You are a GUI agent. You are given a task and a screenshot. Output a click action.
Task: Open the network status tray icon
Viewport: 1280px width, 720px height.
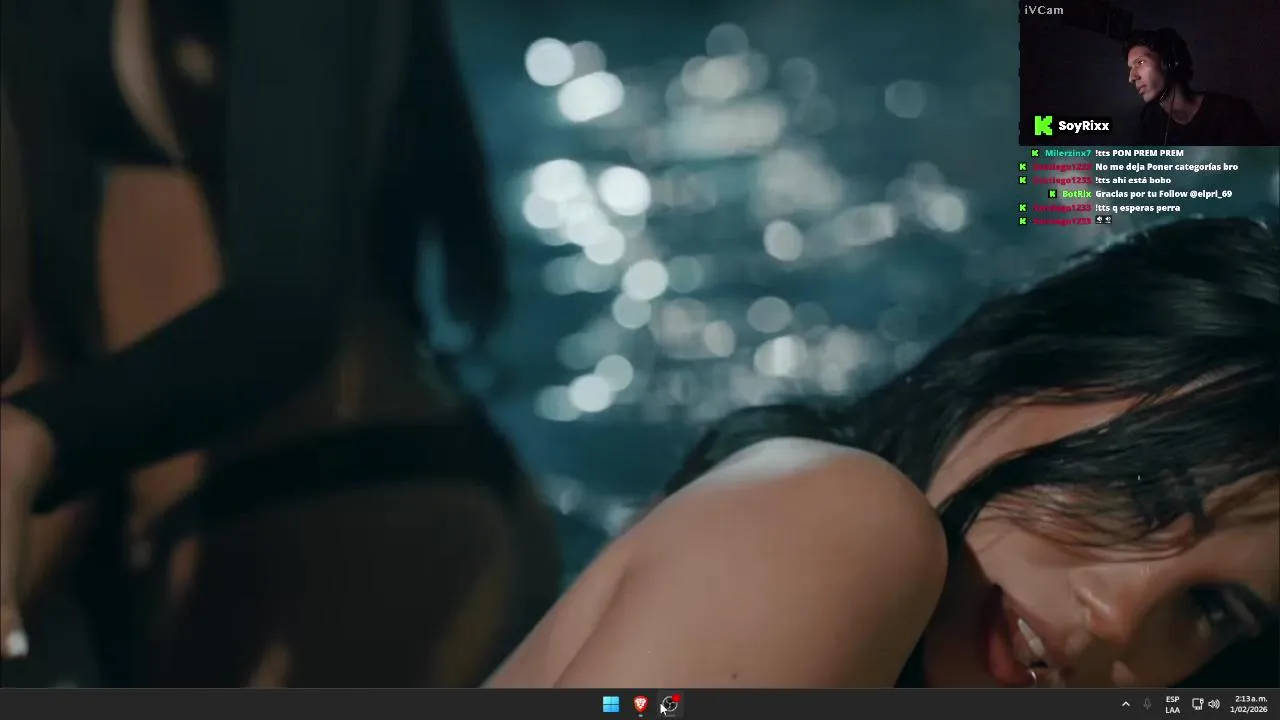[x=1197, y=704]
